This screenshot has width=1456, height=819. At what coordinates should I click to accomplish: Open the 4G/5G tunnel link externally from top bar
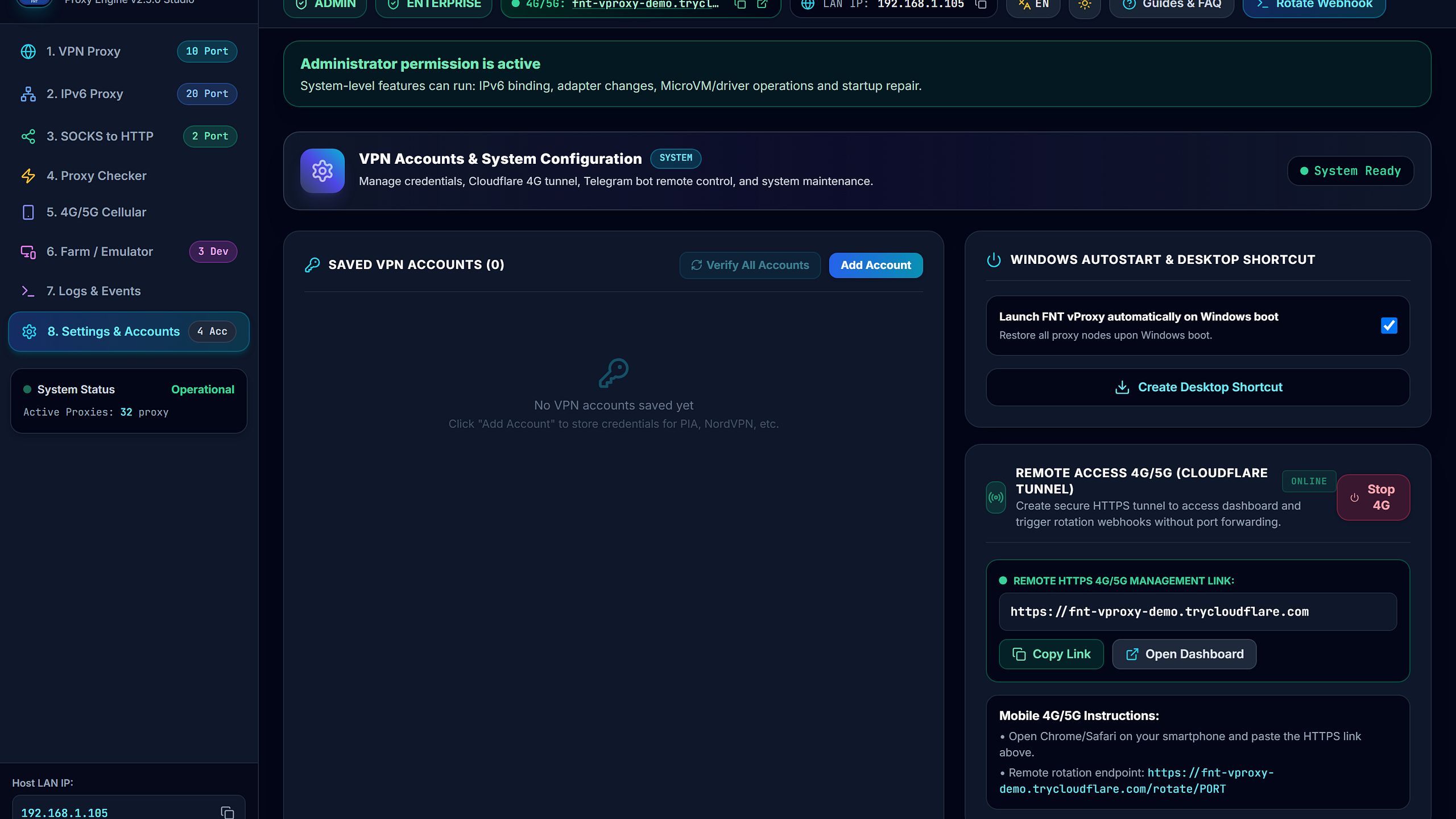click(762, 5)
